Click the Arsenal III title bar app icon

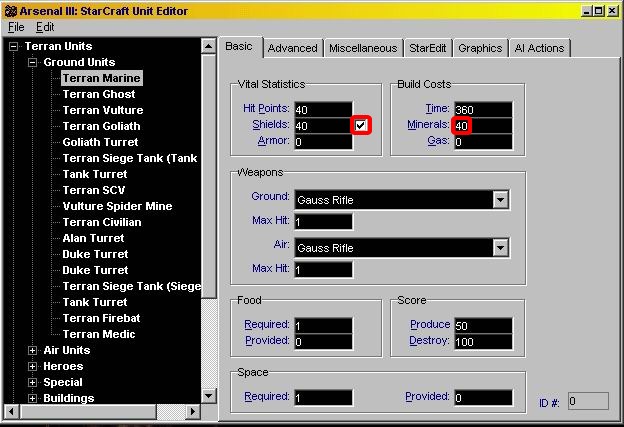point(11,11)
